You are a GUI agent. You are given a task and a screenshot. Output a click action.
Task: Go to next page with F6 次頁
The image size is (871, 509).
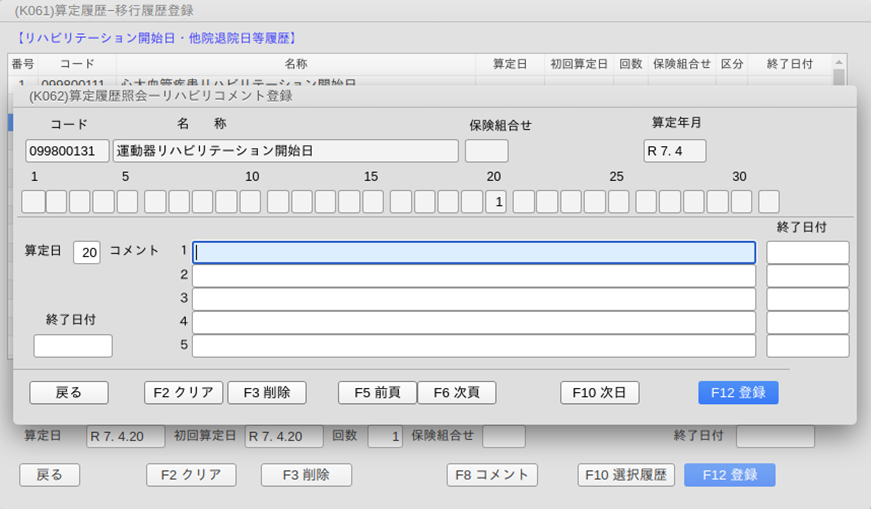pos(456,392)
